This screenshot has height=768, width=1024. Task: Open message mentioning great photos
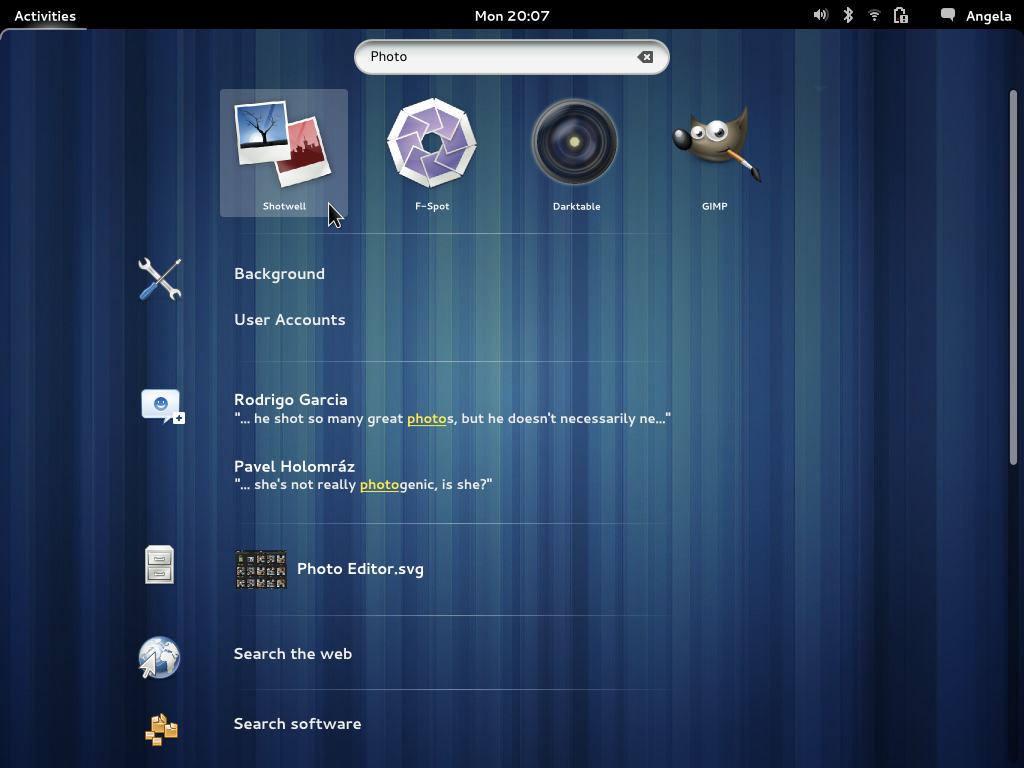(453, 419)
